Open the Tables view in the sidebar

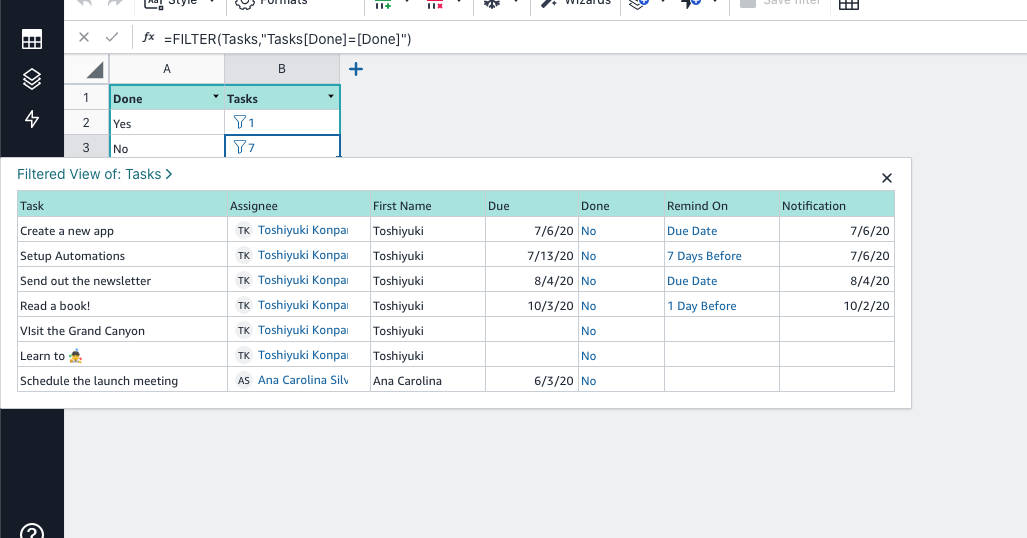[31, 39]
